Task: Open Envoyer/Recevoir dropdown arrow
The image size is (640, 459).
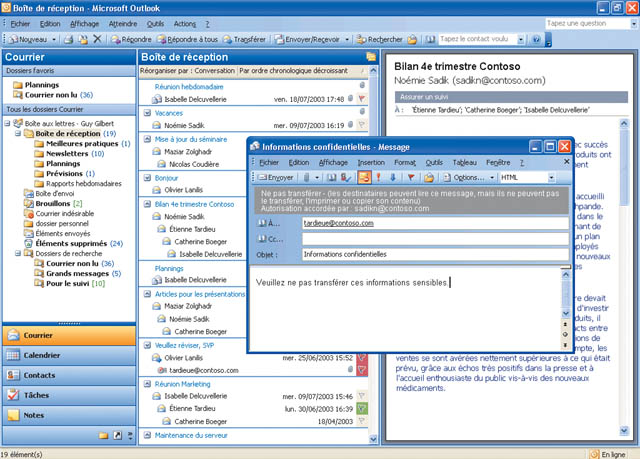Action: point(347,40)
